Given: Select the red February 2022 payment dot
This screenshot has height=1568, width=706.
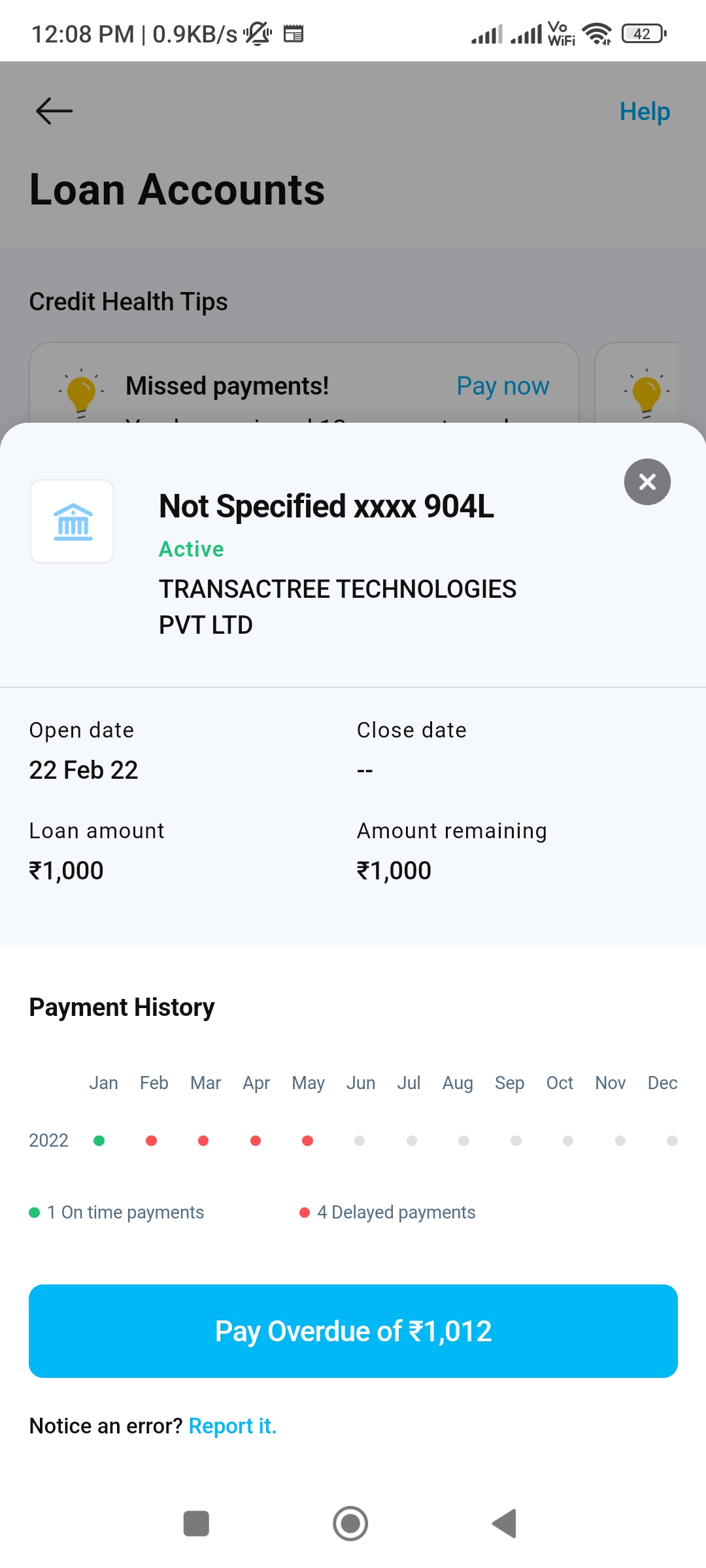Looking at the screenshot, I should pyautogui.click(x=151, y=1141).
